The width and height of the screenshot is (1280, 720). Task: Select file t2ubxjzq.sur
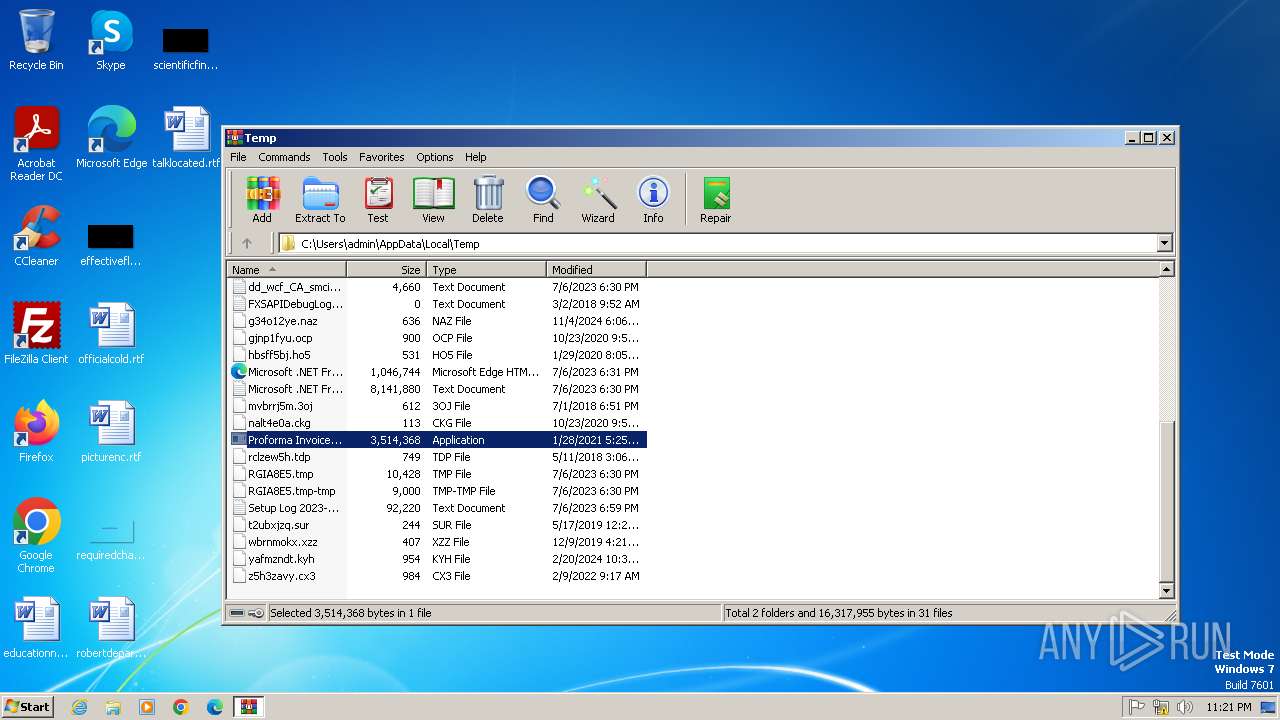pyautogui.click(x=438, y=525)
